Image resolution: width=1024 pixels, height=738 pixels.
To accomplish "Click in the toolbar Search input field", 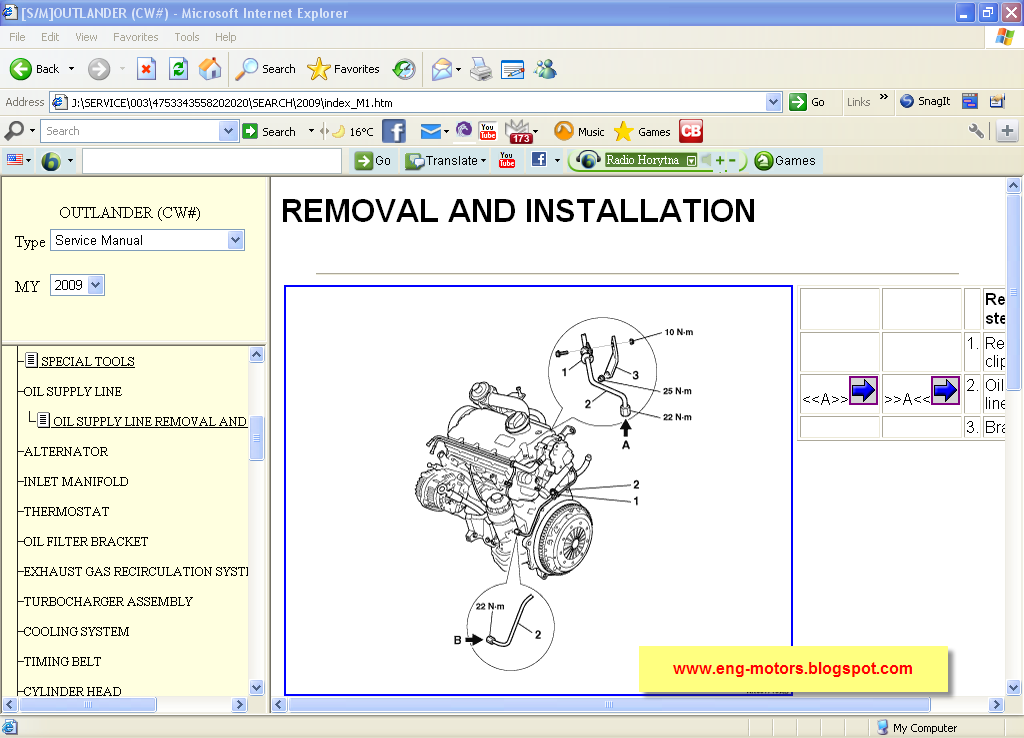I will [130, 131].
